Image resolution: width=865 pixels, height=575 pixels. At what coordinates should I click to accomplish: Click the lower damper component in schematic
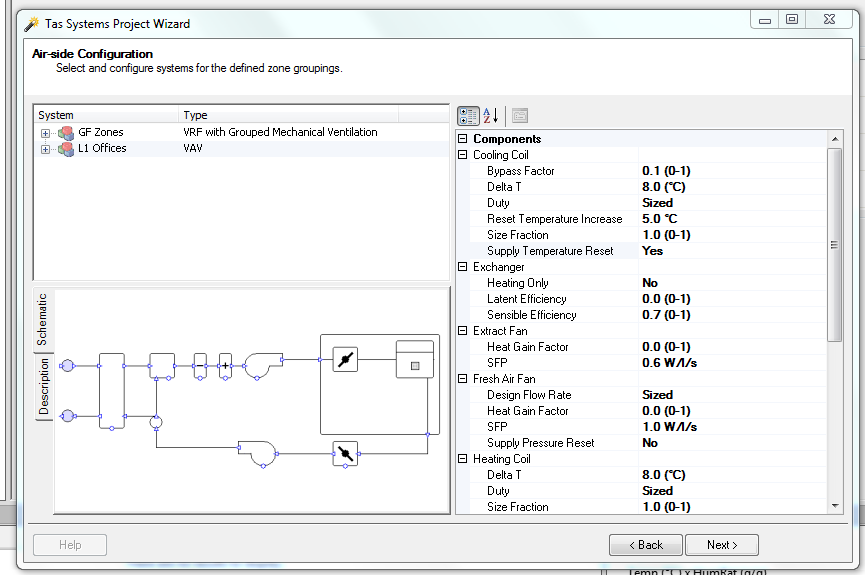coord(345,454)
